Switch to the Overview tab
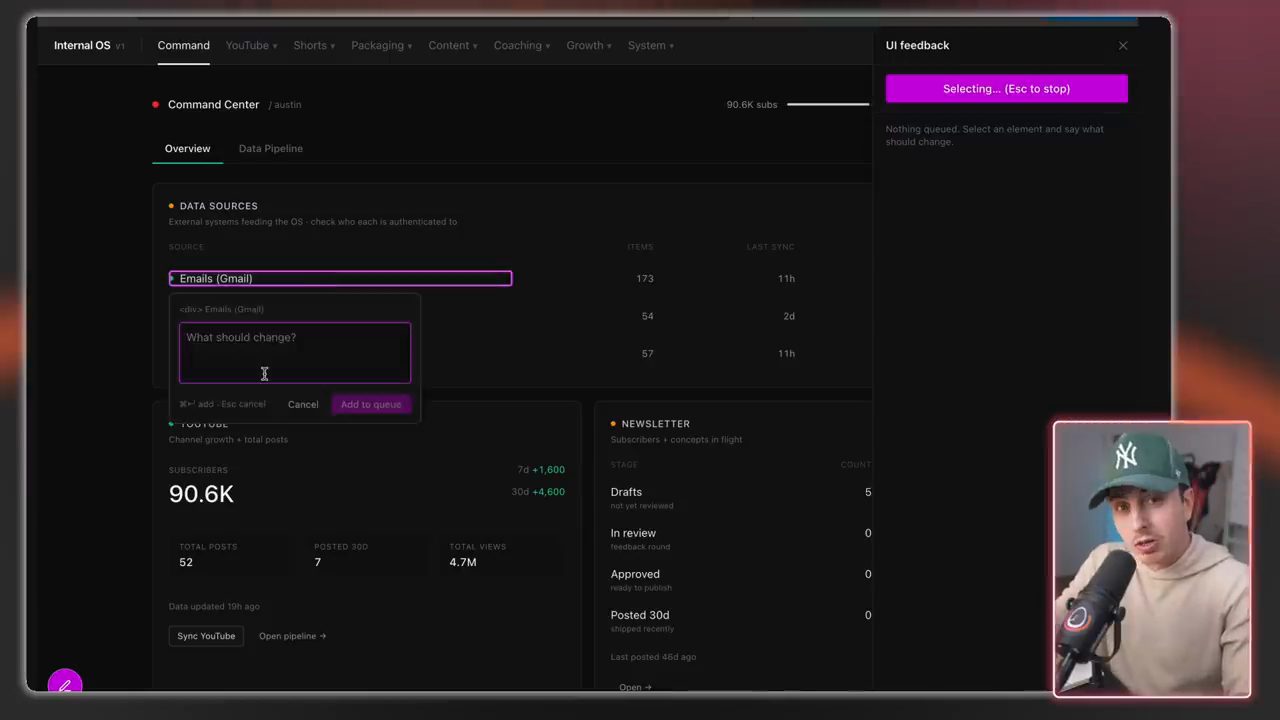The width and height of the screenshot is (1280, 720). pyautogui.click(x=187, y=149)
